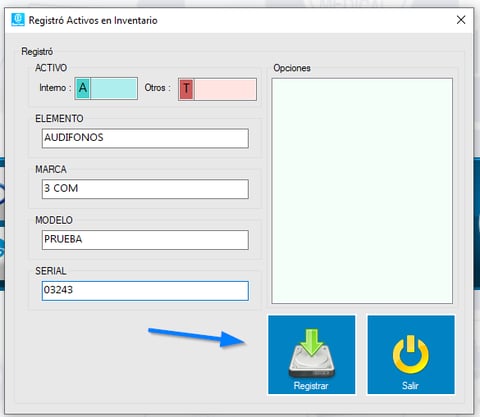The height and width of the screenshot is (417, 480).
Task: Click the Opciones group heading
Action: tap(292, 68)
